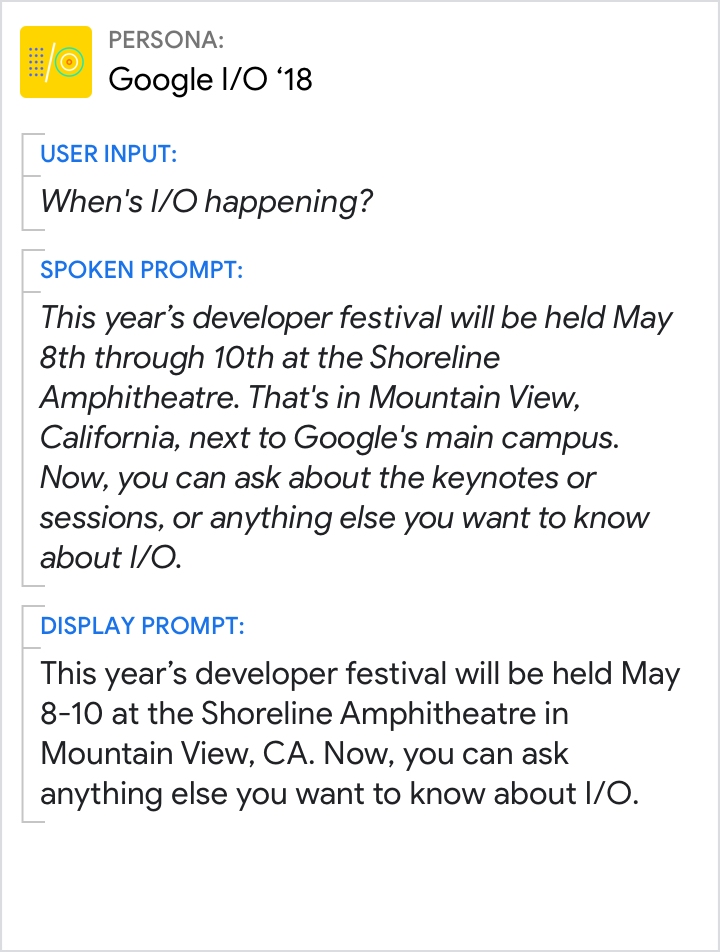
Task: Click the SPOKEN PROMPT: heading
Action: [142, 270]
